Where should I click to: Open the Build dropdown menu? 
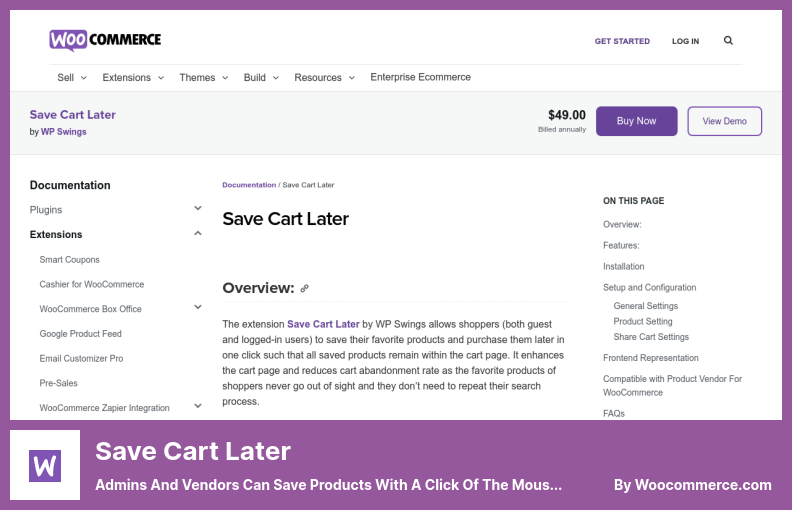(261, 77)
